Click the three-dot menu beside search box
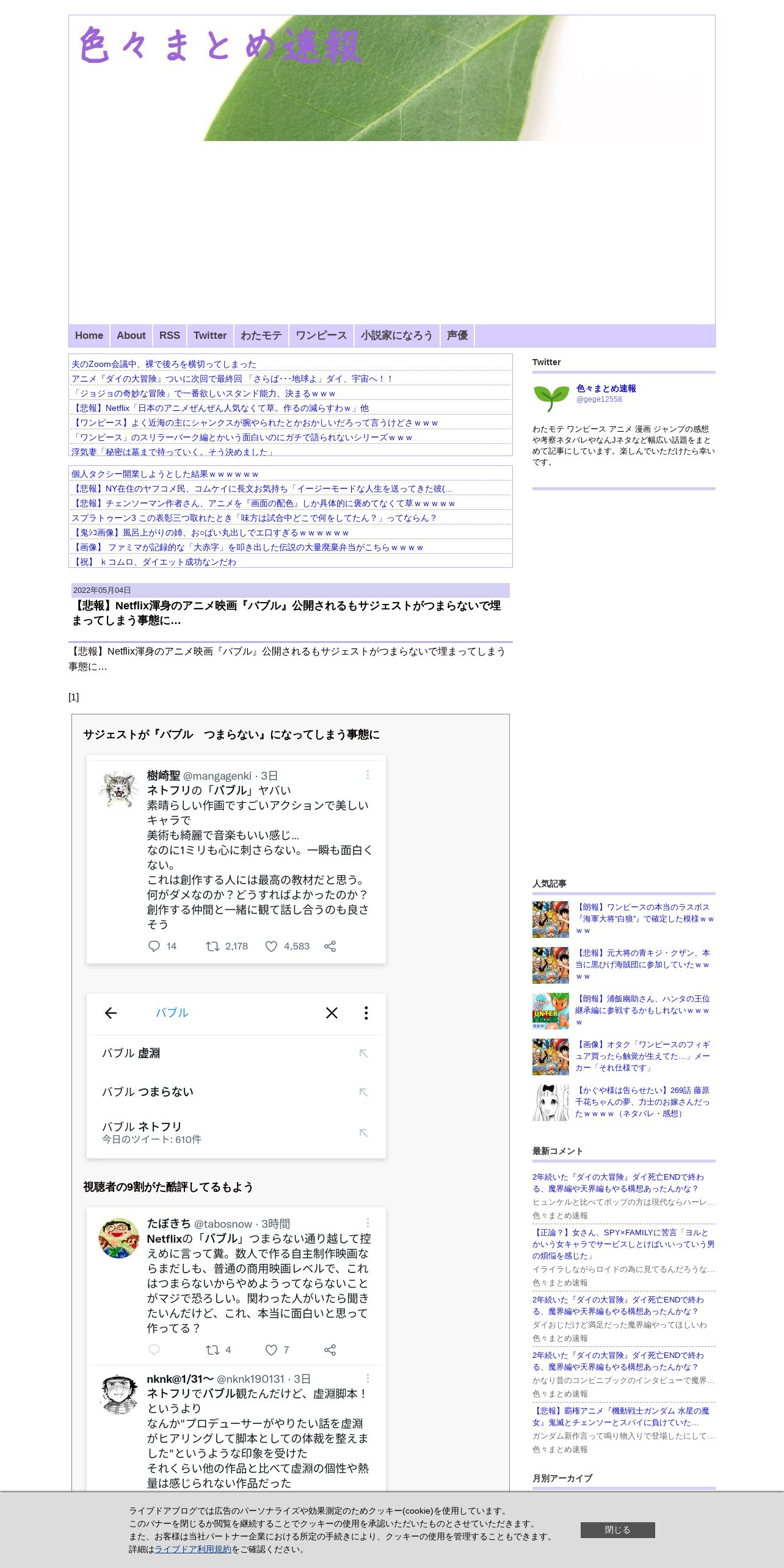This screenshot has width=784, height=1568. coord(366,1013)
